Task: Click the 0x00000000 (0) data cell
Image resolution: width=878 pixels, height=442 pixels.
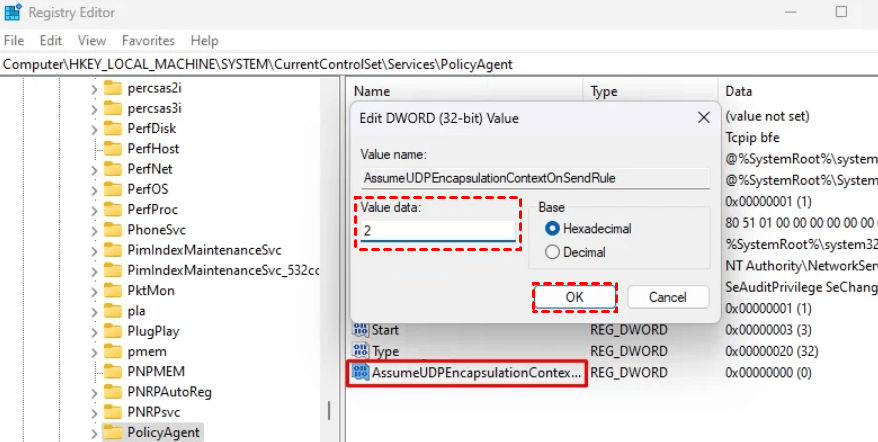Action: (768, 373)
